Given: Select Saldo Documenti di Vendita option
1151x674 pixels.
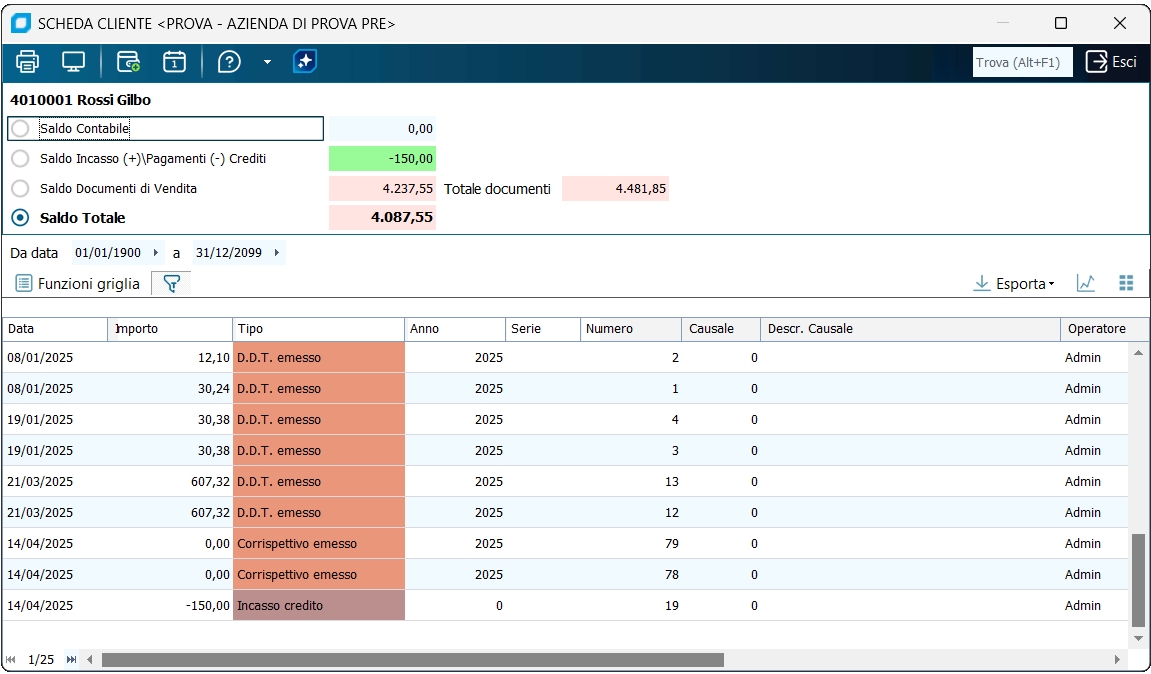Looking at the screenshot, I should click(x=20, y=188).
